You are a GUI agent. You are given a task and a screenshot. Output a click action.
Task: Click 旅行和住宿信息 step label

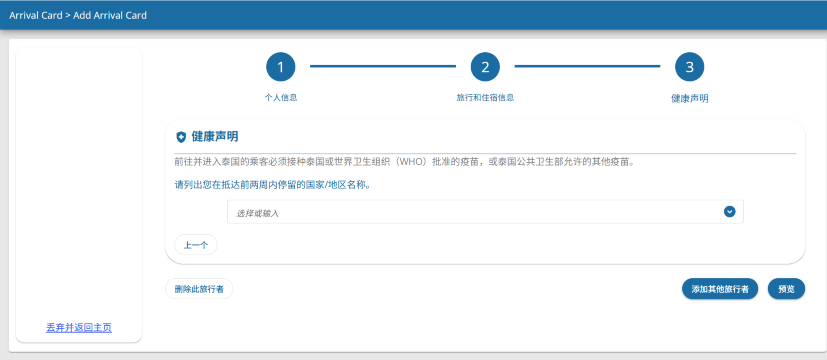click(485, 98)
